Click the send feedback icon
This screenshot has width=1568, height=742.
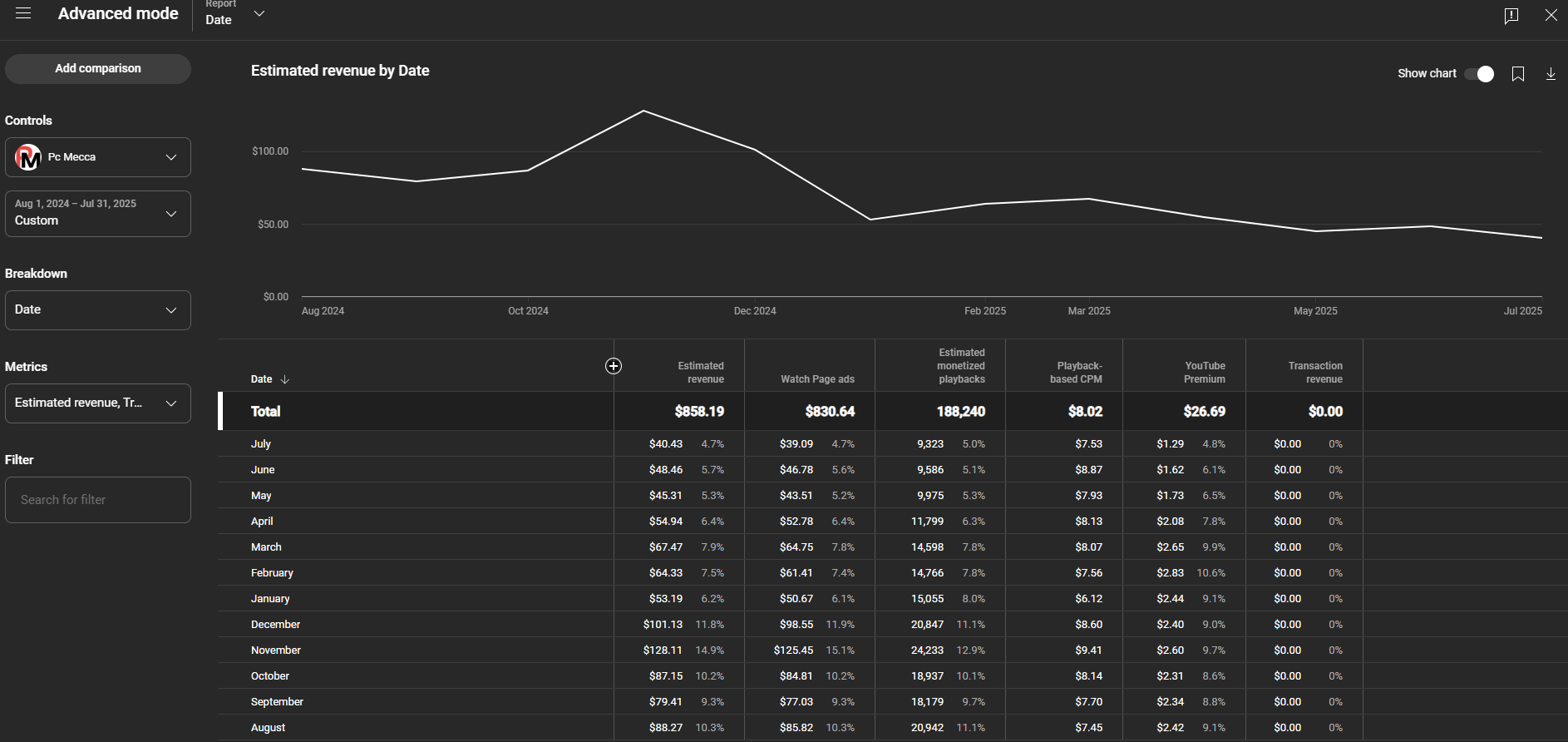[1511, 15]
